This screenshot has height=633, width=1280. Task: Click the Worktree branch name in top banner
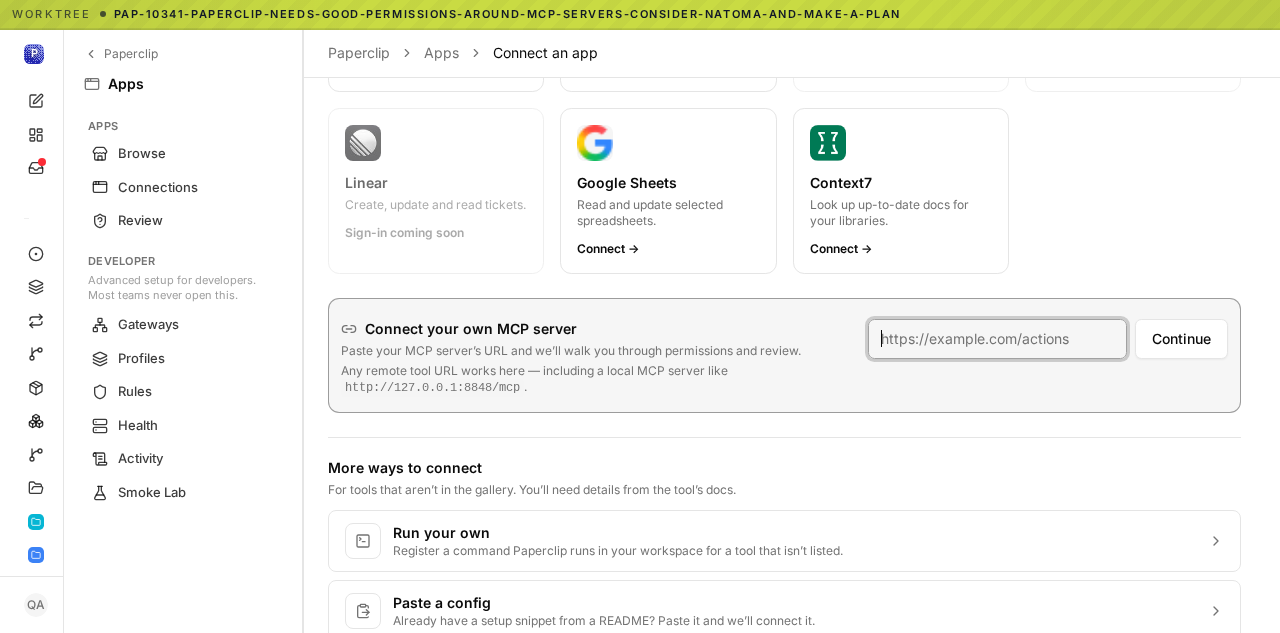click(507, 14)
